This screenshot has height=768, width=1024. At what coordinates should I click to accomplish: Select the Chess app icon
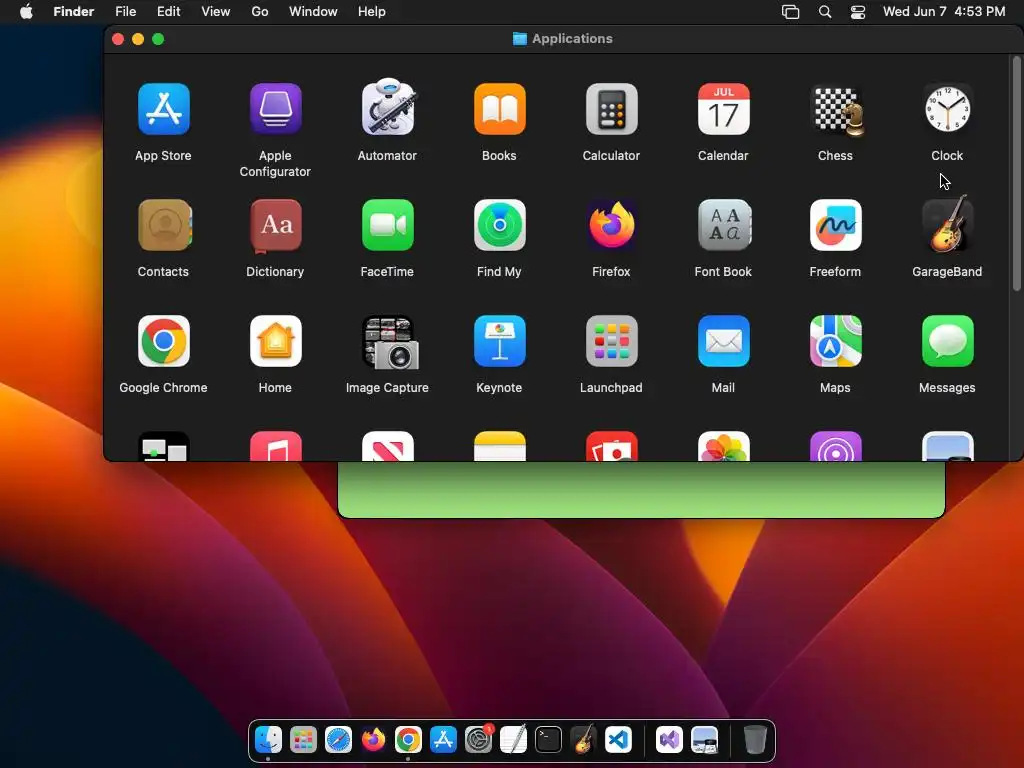coord(836,110)
